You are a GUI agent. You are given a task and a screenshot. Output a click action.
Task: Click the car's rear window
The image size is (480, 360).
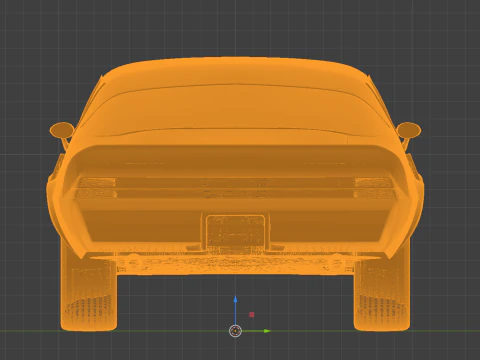click(x=235, y=110)
